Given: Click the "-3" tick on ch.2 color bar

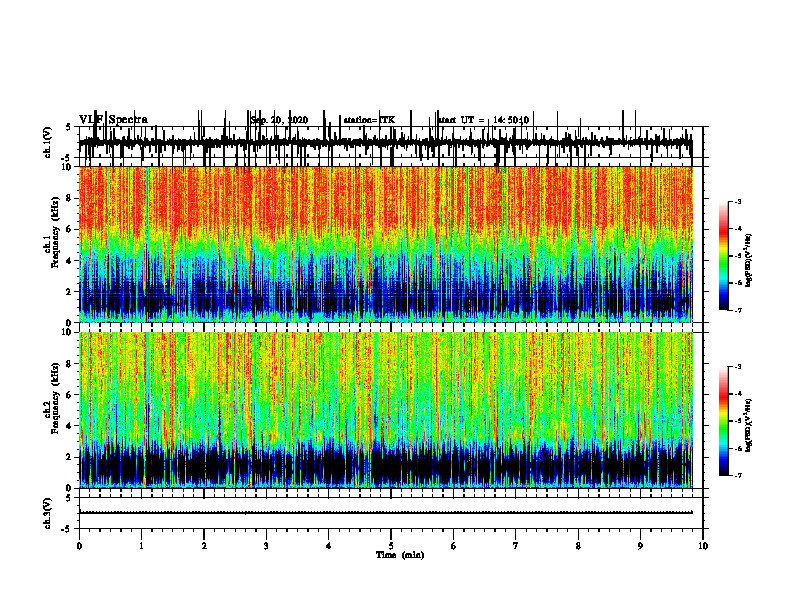Looking at the screenshot, I should tap(737, 367).
